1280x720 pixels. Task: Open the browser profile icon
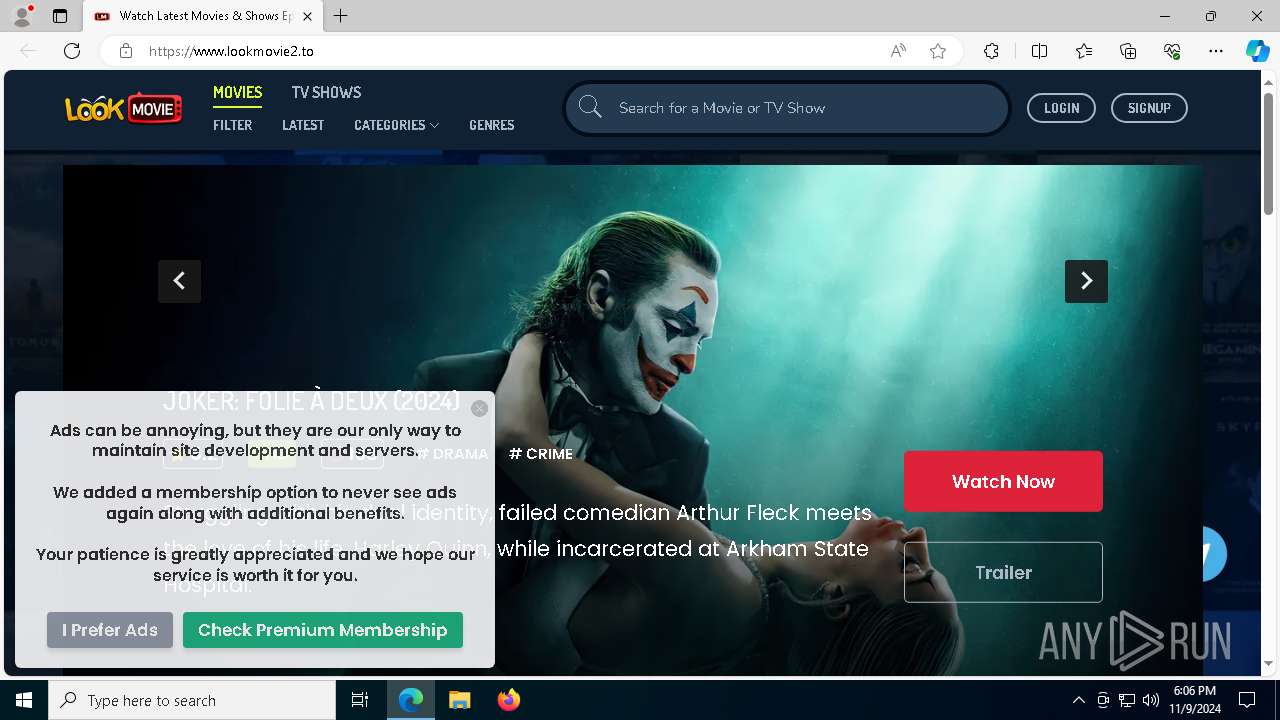click(22, 16)
